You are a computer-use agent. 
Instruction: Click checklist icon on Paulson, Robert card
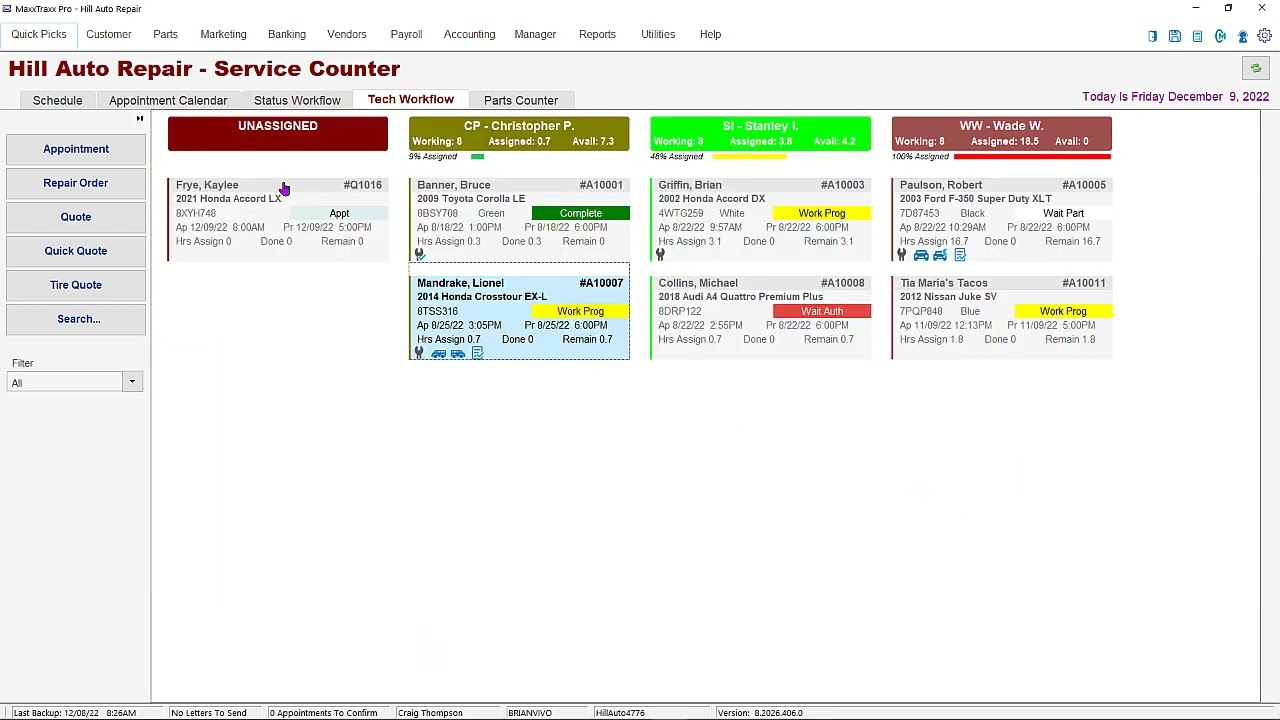(x=960, y=255)
